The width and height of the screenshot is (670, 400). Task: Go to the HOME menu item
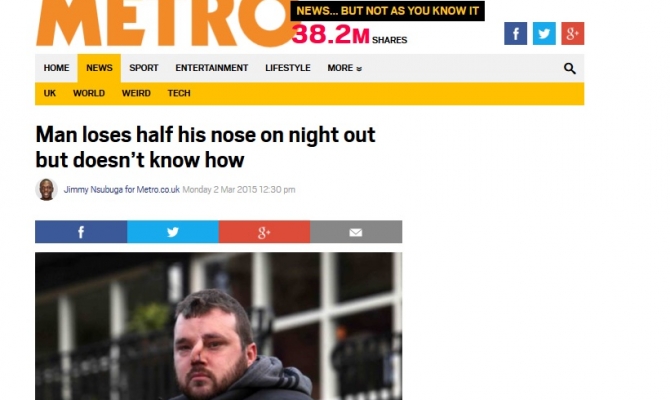click(x=56, y=68)
